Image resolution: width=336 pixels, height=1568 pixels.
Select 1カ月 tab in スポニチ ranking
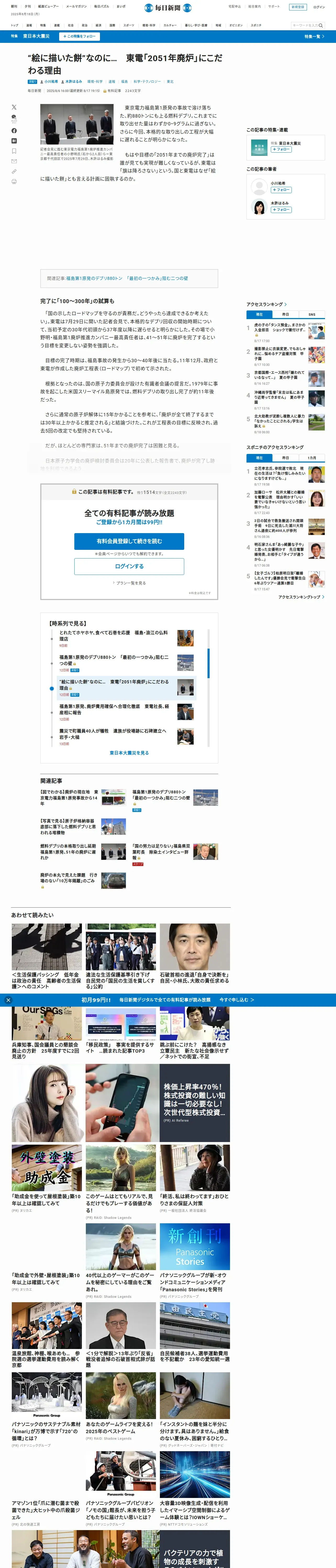point(312,458)
